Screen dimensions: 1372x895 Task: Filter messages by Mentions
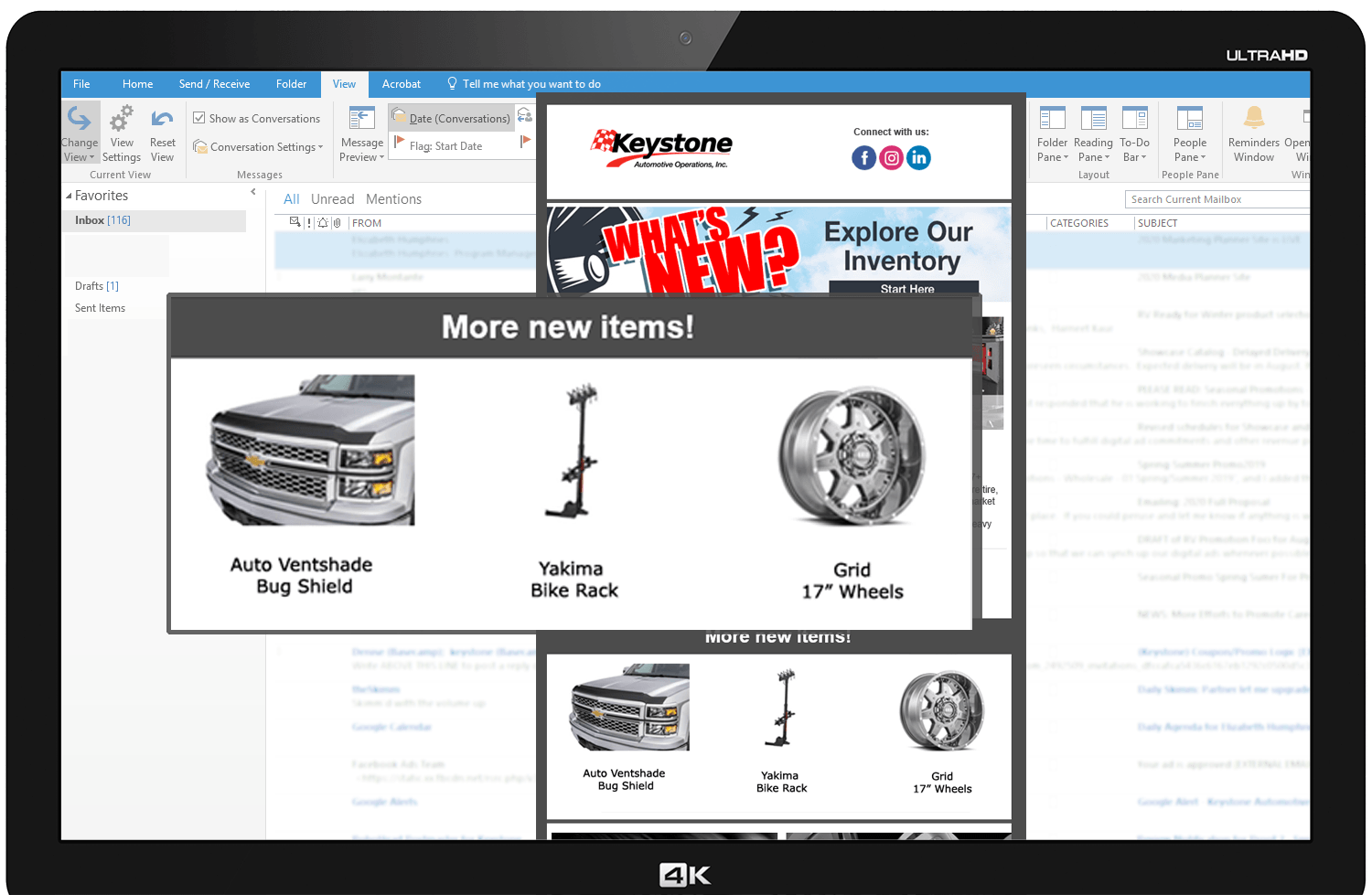point(393,199)
